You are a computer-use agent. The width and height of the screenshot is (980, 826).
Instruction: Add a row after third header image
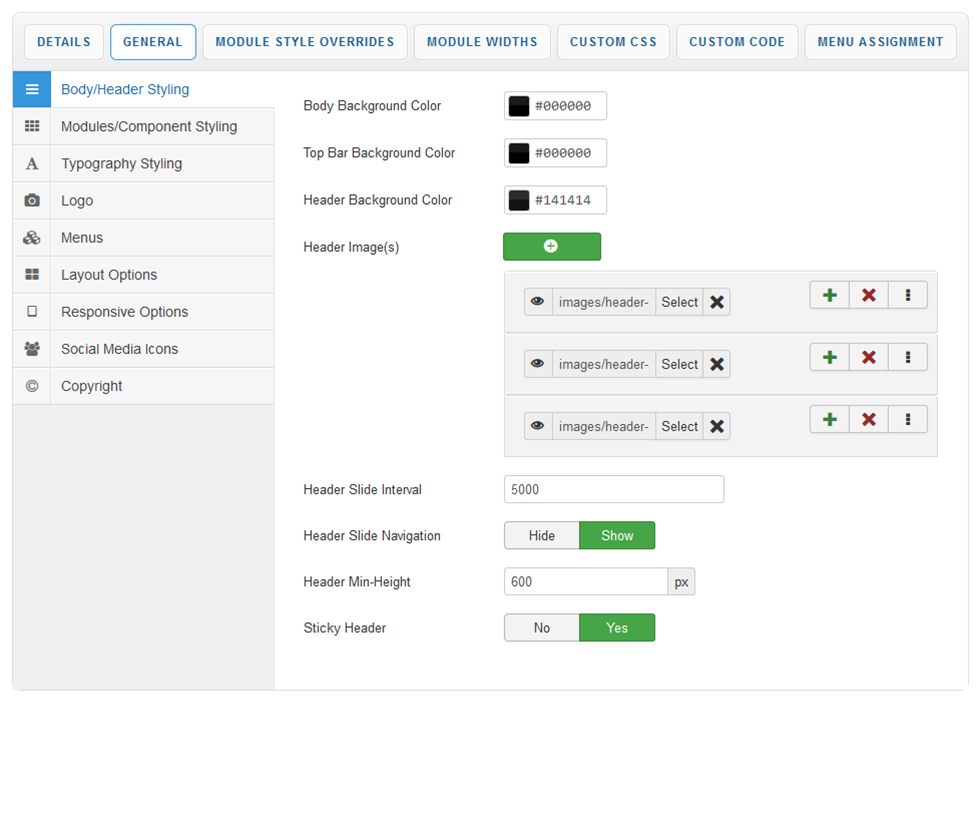click(829, 419)
